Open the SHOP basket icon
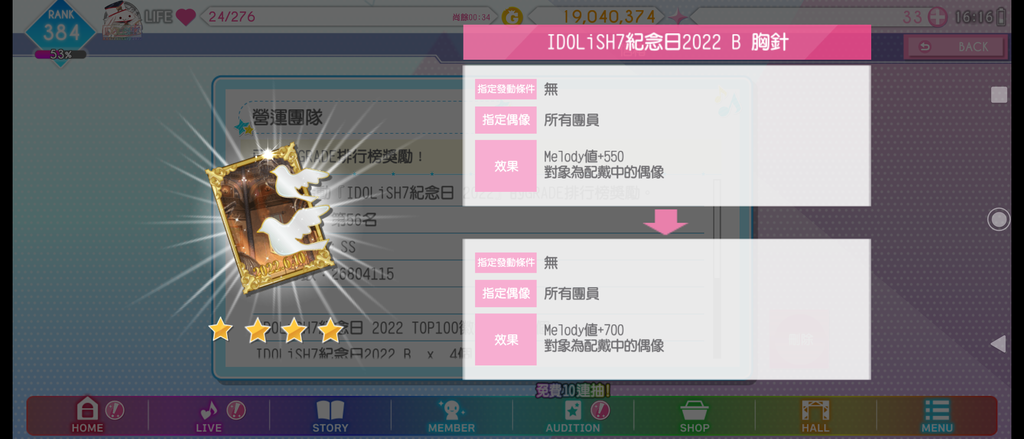This screenshot has width=1024, height=439. [694, 411]
